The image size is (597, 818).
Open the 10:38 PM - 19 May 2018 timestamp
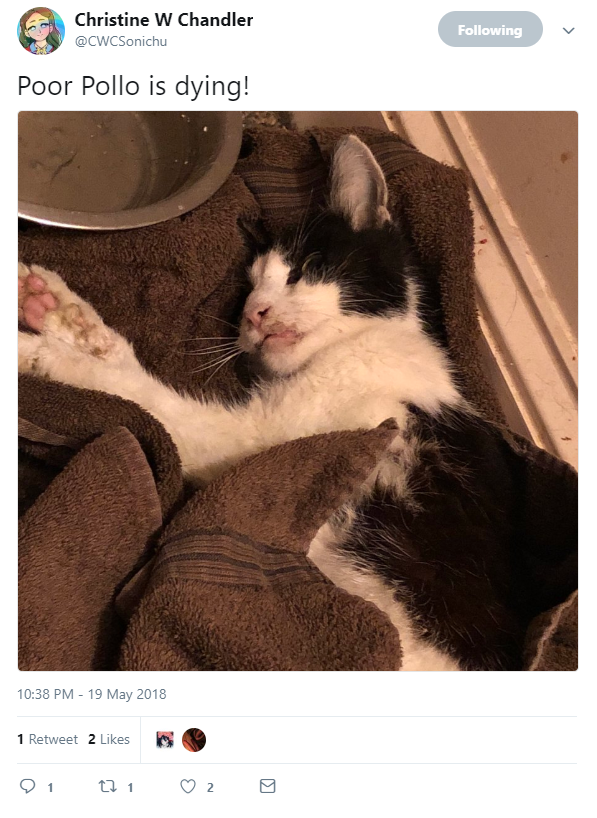point(92,694)
